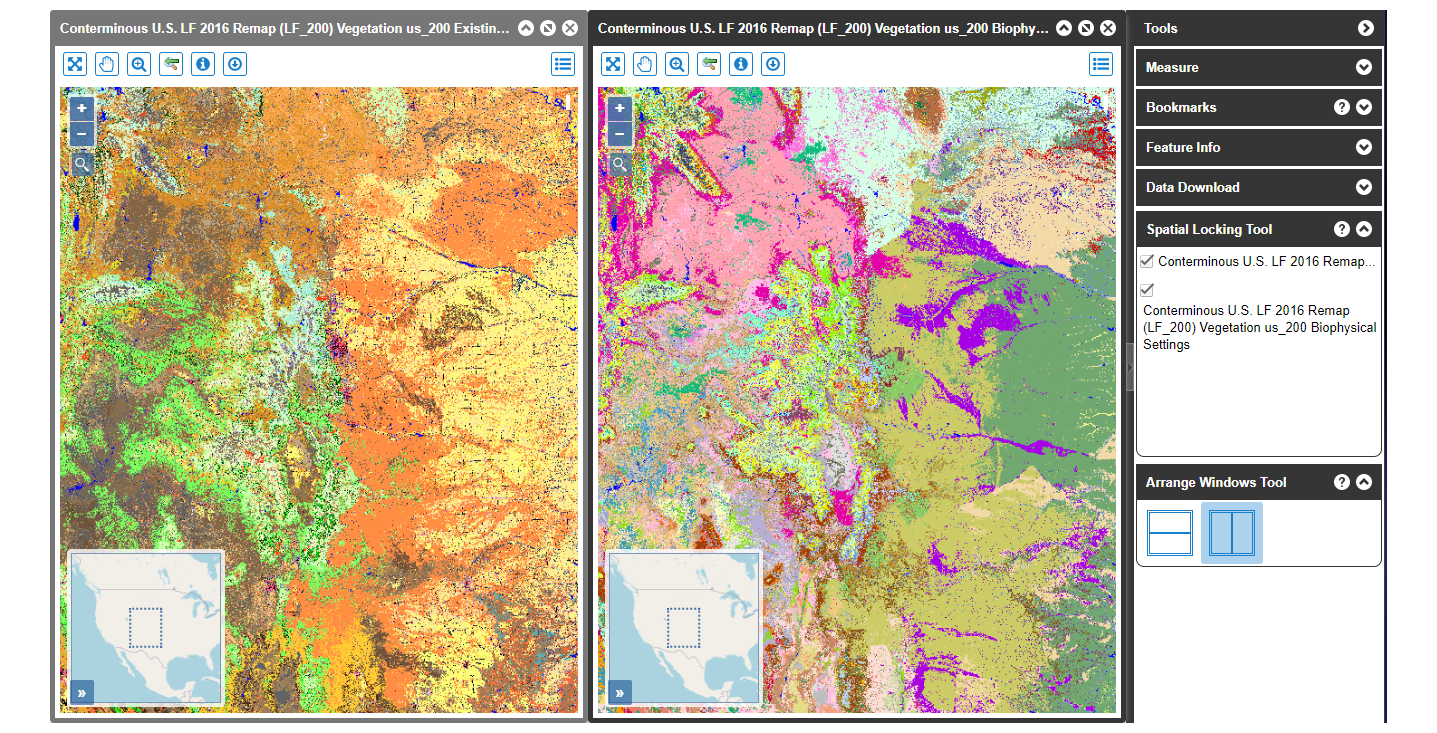Zoom out with minus button on right map

(x=620, y=134)
